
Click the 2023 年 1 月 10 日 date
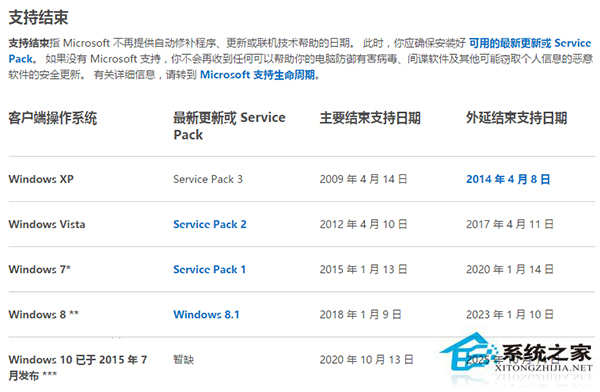pyautogui.click(x=510, y=315)
